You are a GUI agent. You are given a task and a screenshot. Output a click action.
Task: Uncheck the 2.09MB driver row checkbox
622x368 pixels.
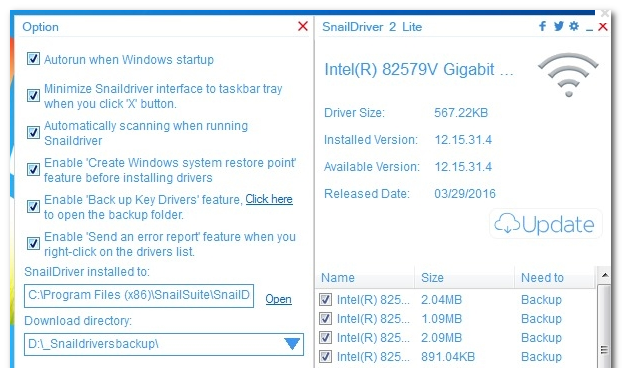click(325, 337)
